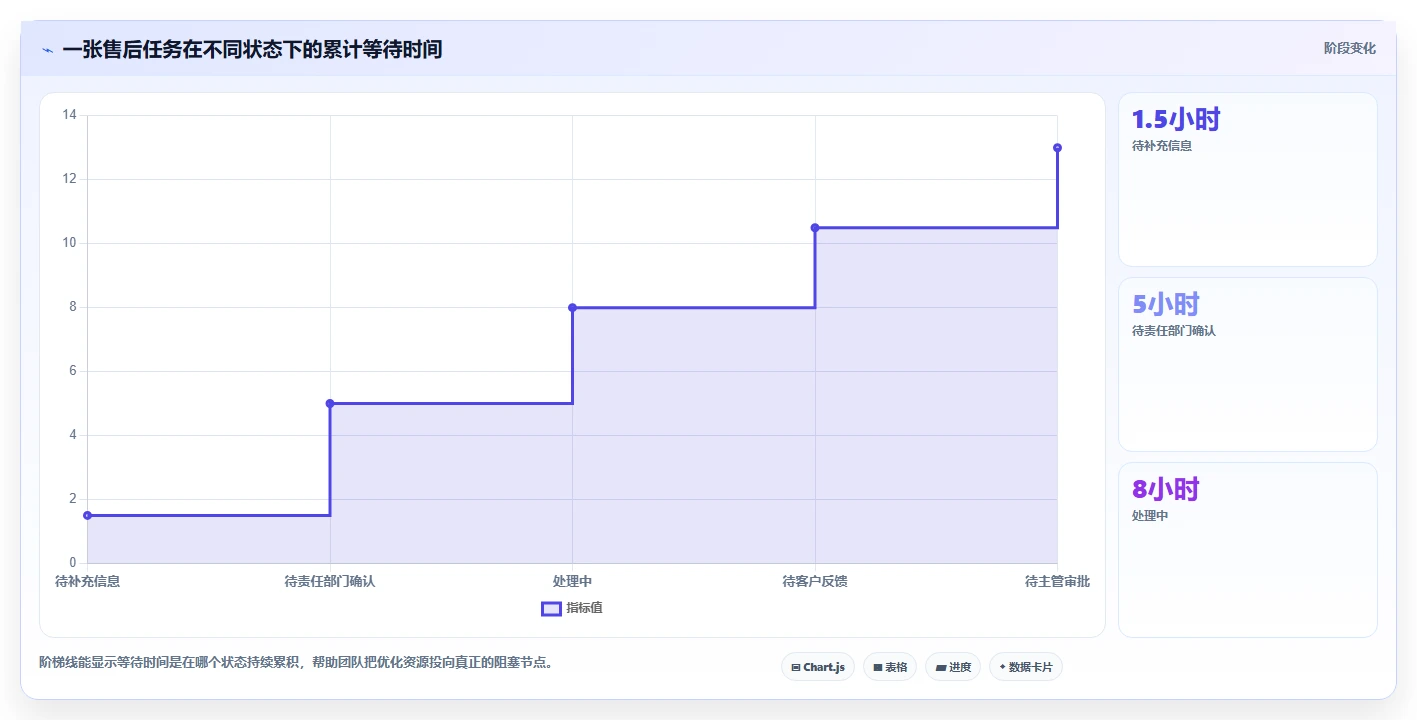Click the x-axis label 待补充信息
The width and height of the screenshot is (1417, 720).
coord(87,581)
